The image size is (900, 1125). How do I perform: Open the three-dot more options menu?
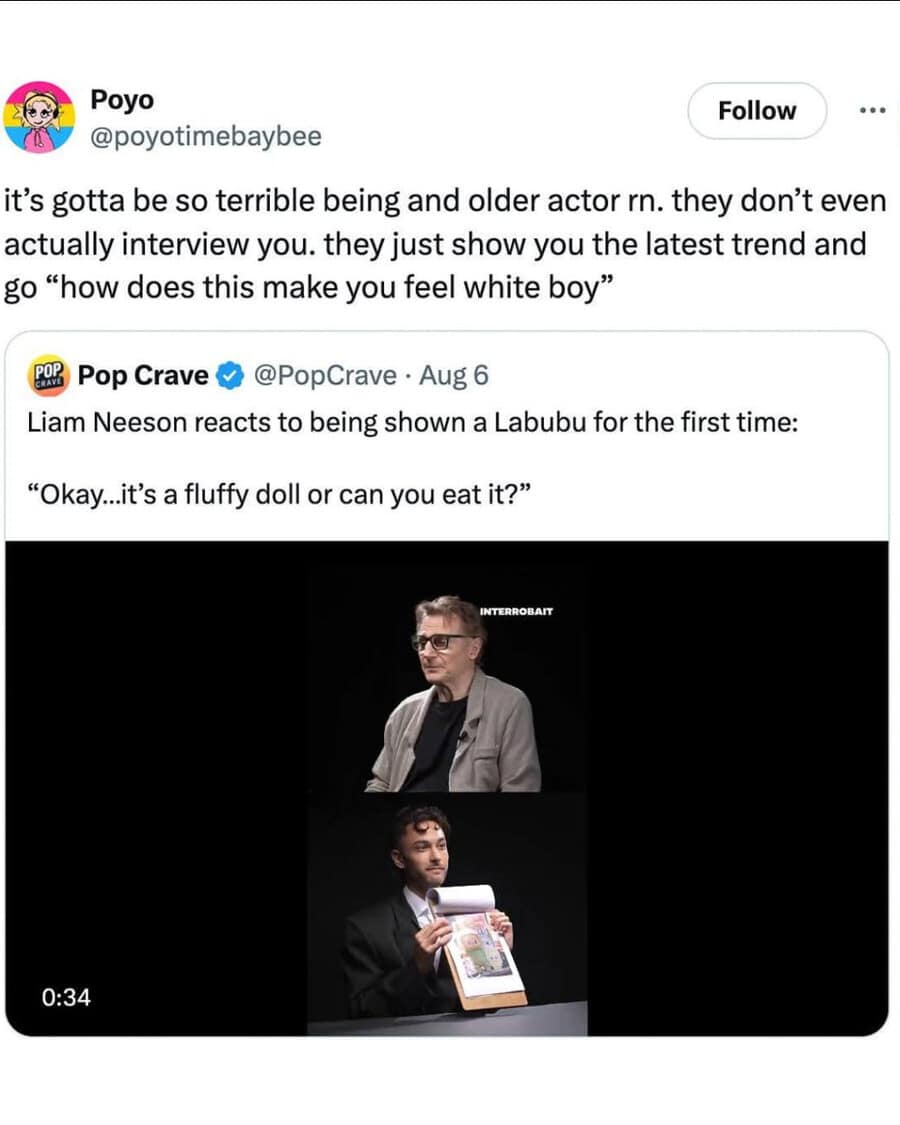pos(872,110)
